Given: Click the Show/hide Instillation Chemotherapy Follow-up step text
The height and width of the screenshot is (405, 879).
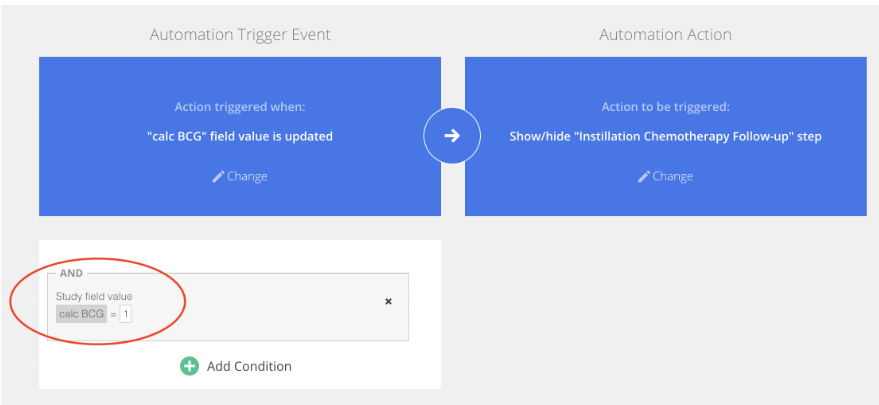Looking at the screenshot, I should (665, 136).
